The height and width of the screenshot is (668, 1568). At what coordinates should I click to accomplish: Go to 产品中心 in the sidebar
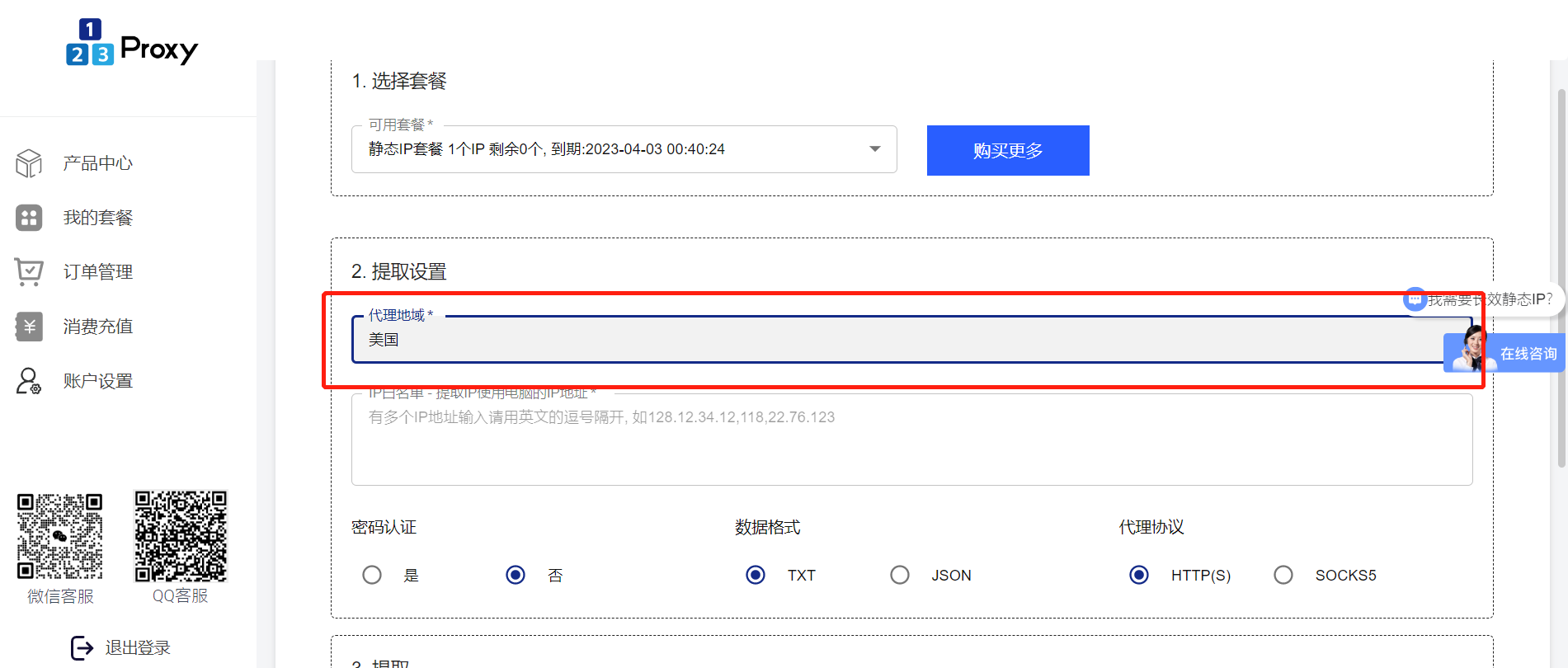tap(98, 163)
